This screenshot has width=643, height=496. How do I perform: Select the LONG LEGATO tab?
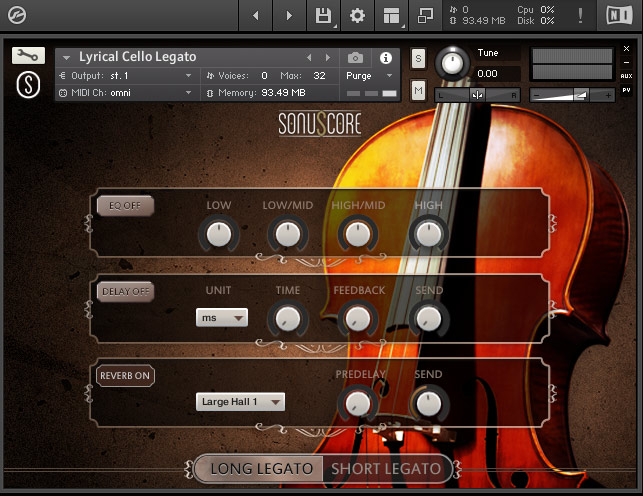pos(261,469)
